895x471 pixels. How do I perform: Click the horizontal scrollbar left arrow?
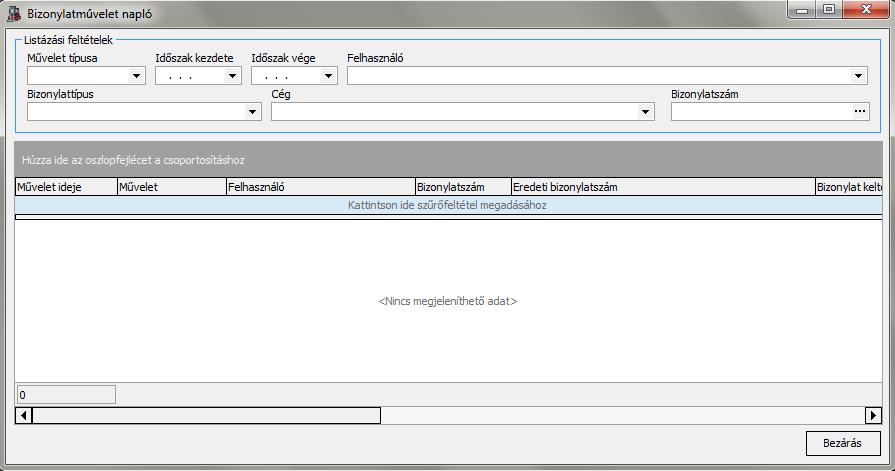point(23,416)
